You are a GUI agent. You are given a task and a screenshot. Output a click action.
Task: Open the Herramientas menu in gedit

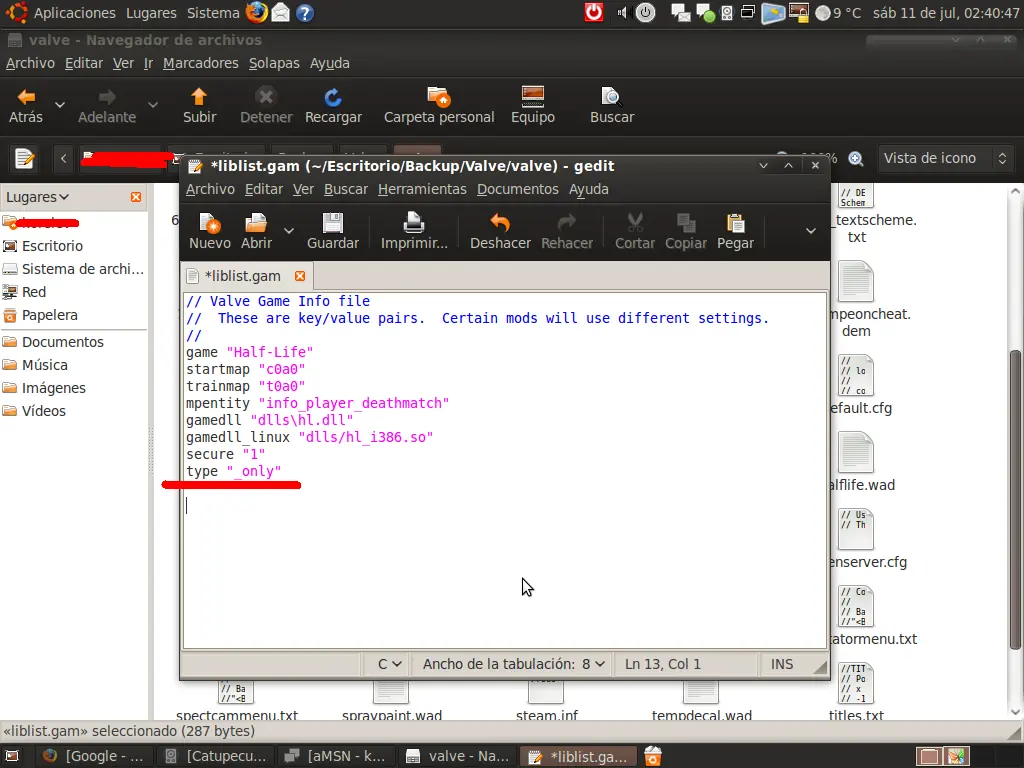(422, 189)
